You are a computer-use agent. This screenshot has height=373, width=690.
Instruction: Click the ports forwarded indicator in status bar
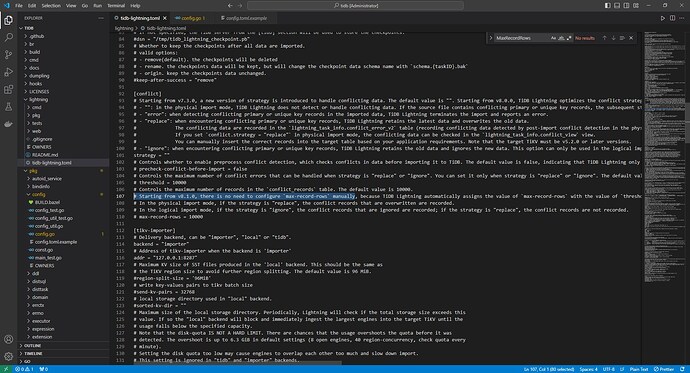[44, 369]
